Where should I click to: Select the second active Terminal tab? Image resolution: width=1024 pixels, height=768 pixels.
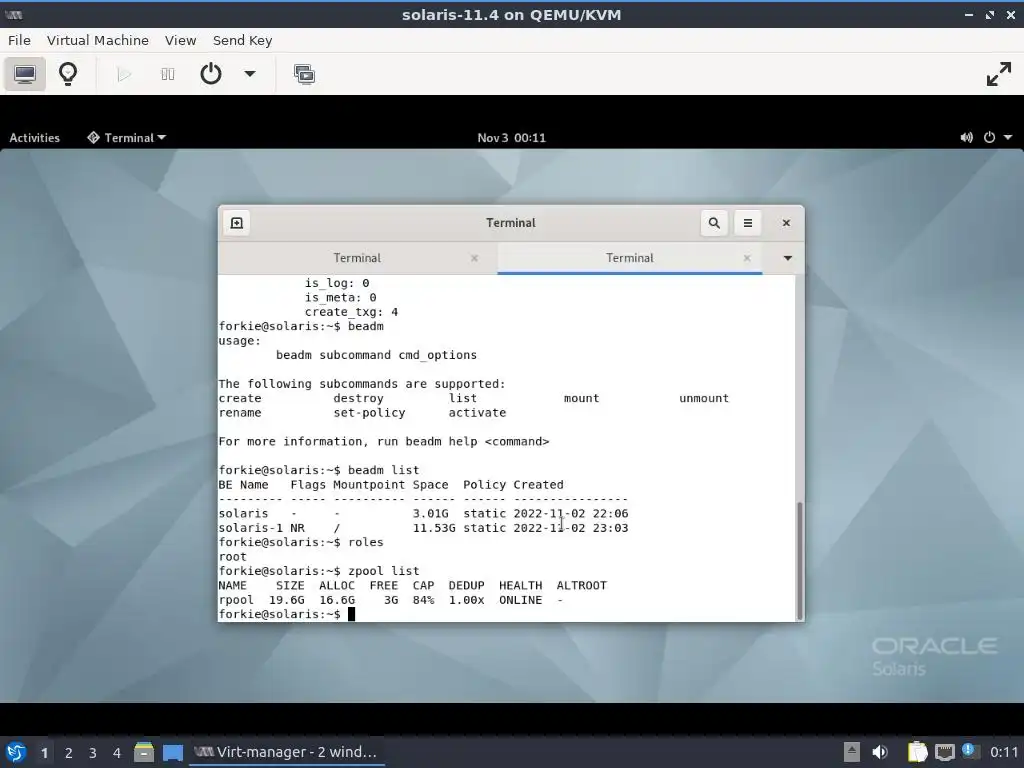[x=630, y=258]
